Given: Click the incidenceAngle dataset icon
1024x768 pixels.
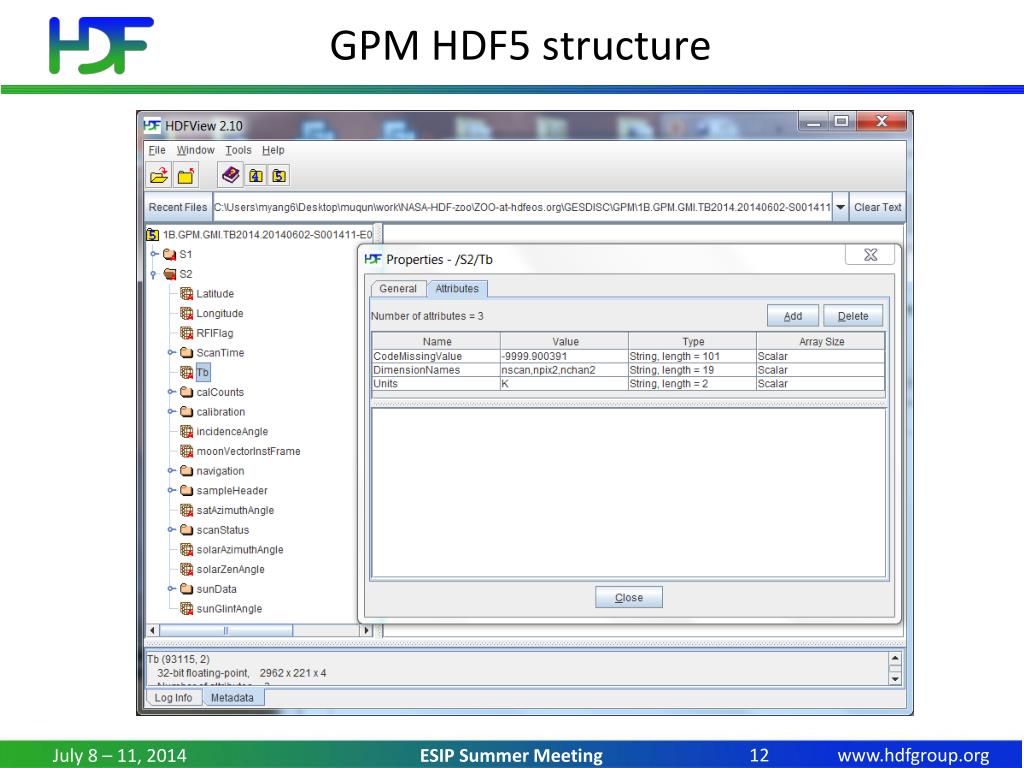Looking at the screenshot, I should click(187, 432).
